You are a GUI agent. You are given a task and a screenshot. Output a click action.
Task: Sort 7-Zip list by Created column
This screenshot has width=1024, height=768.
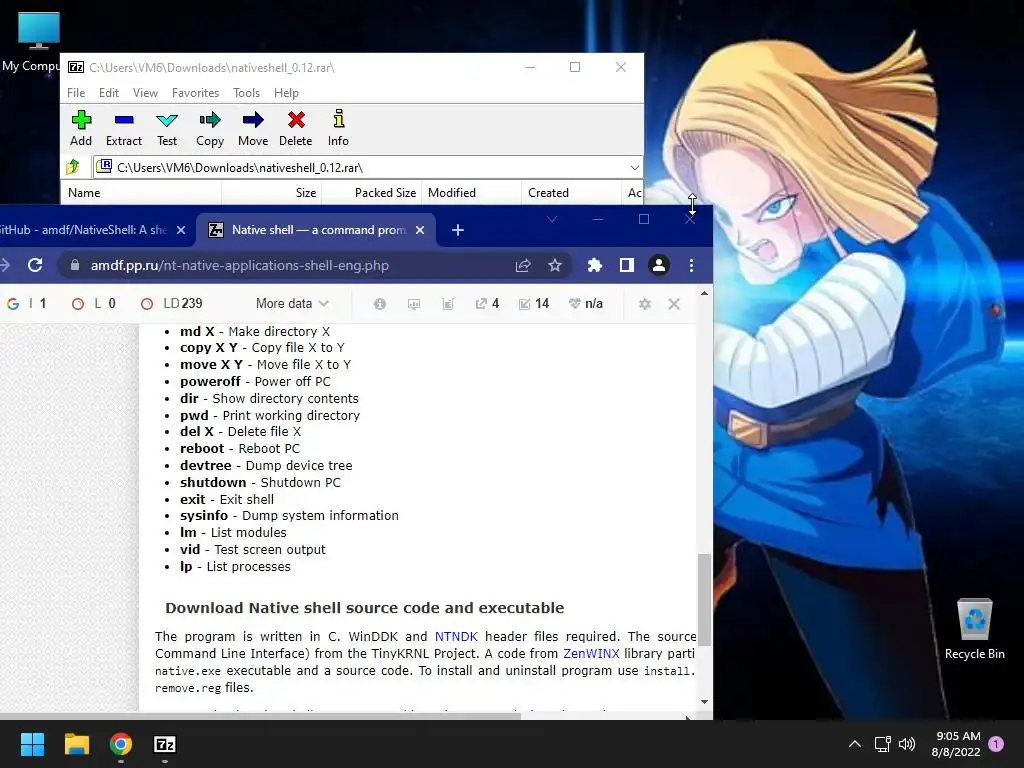point(571,193)
